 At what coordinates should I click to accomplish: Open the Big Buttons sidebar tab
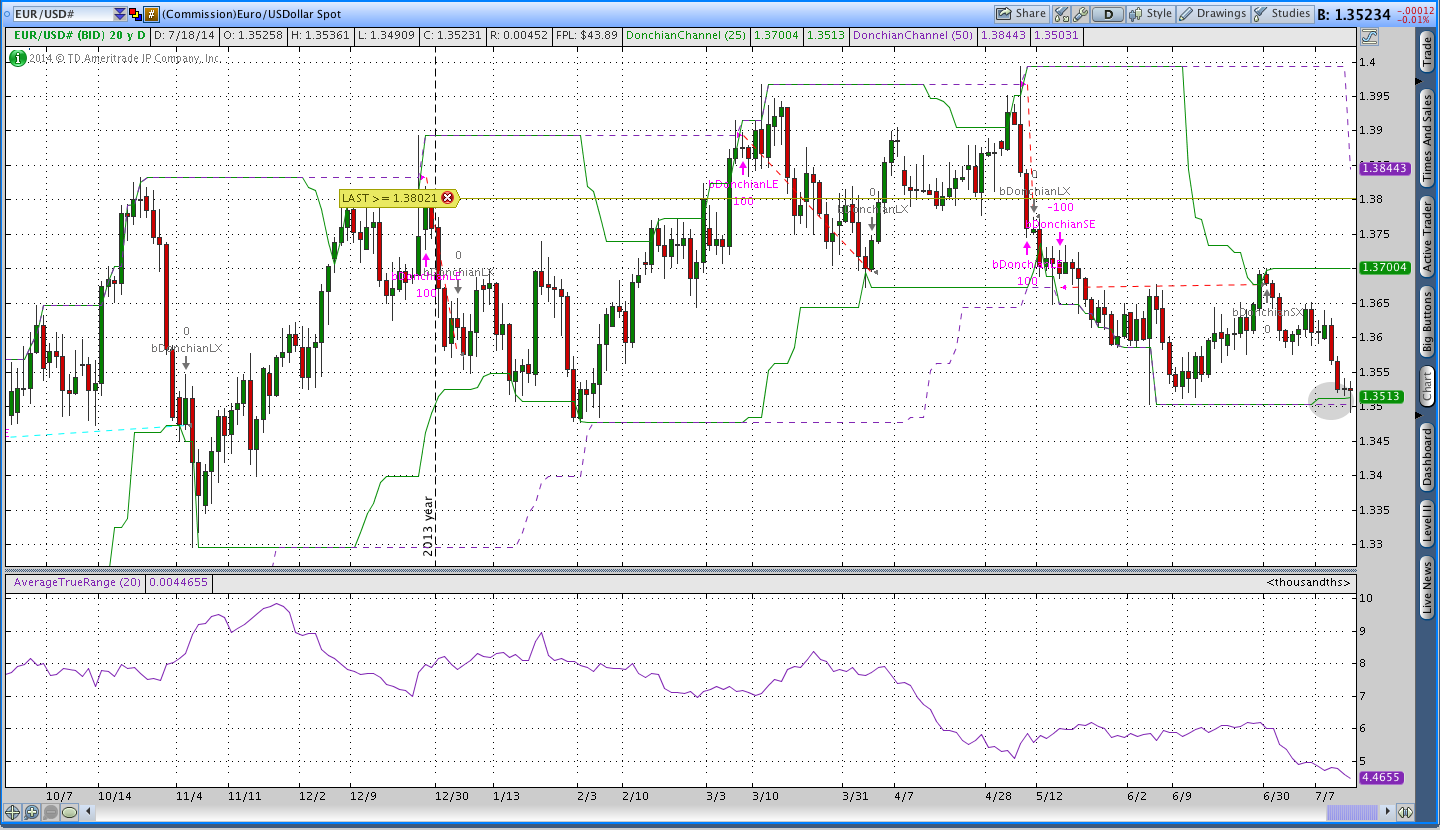[1427, 324]
